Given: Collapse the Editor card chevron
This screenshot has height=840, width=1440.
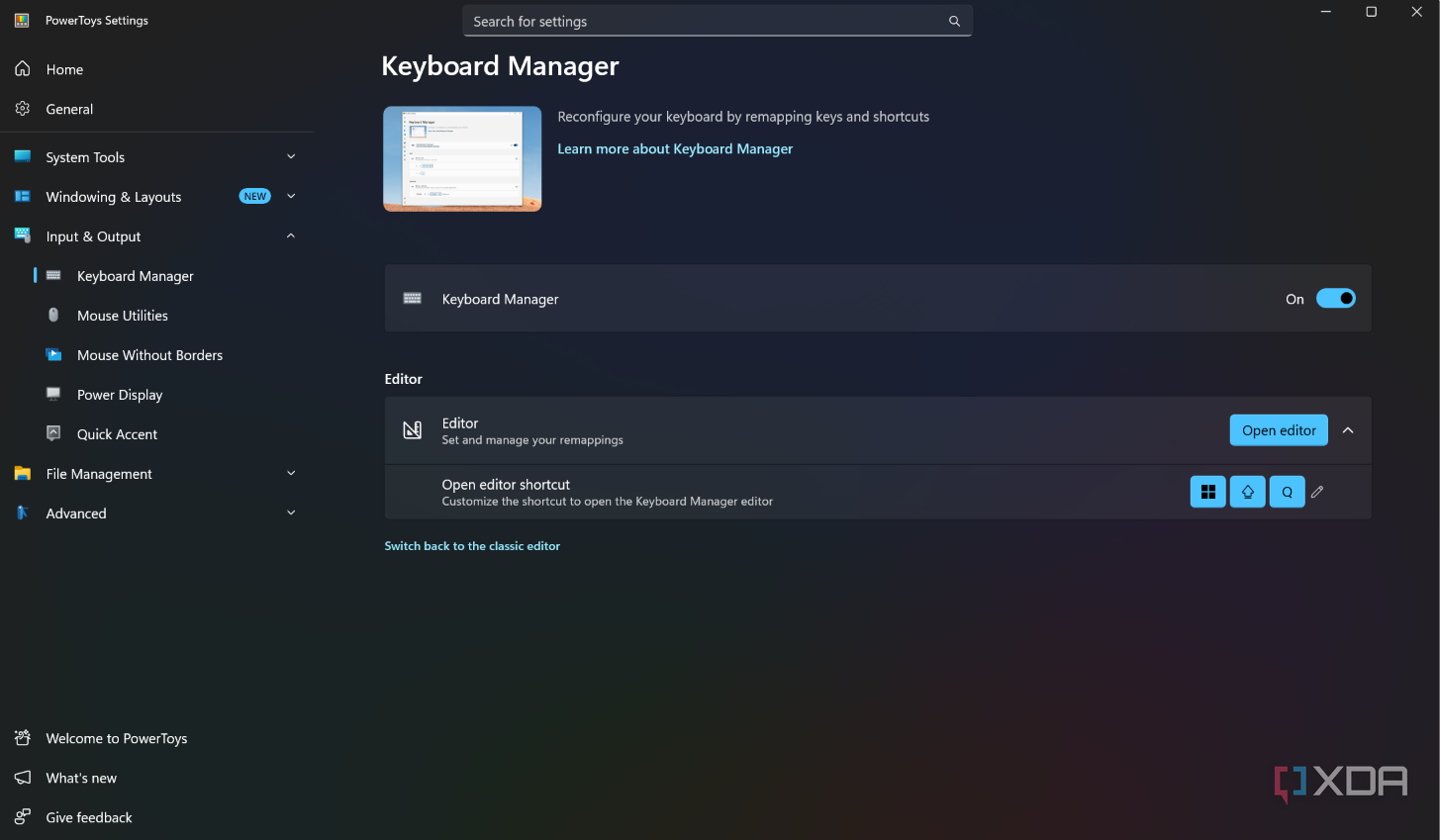Looking at the screenshot, I should 1348,430.
